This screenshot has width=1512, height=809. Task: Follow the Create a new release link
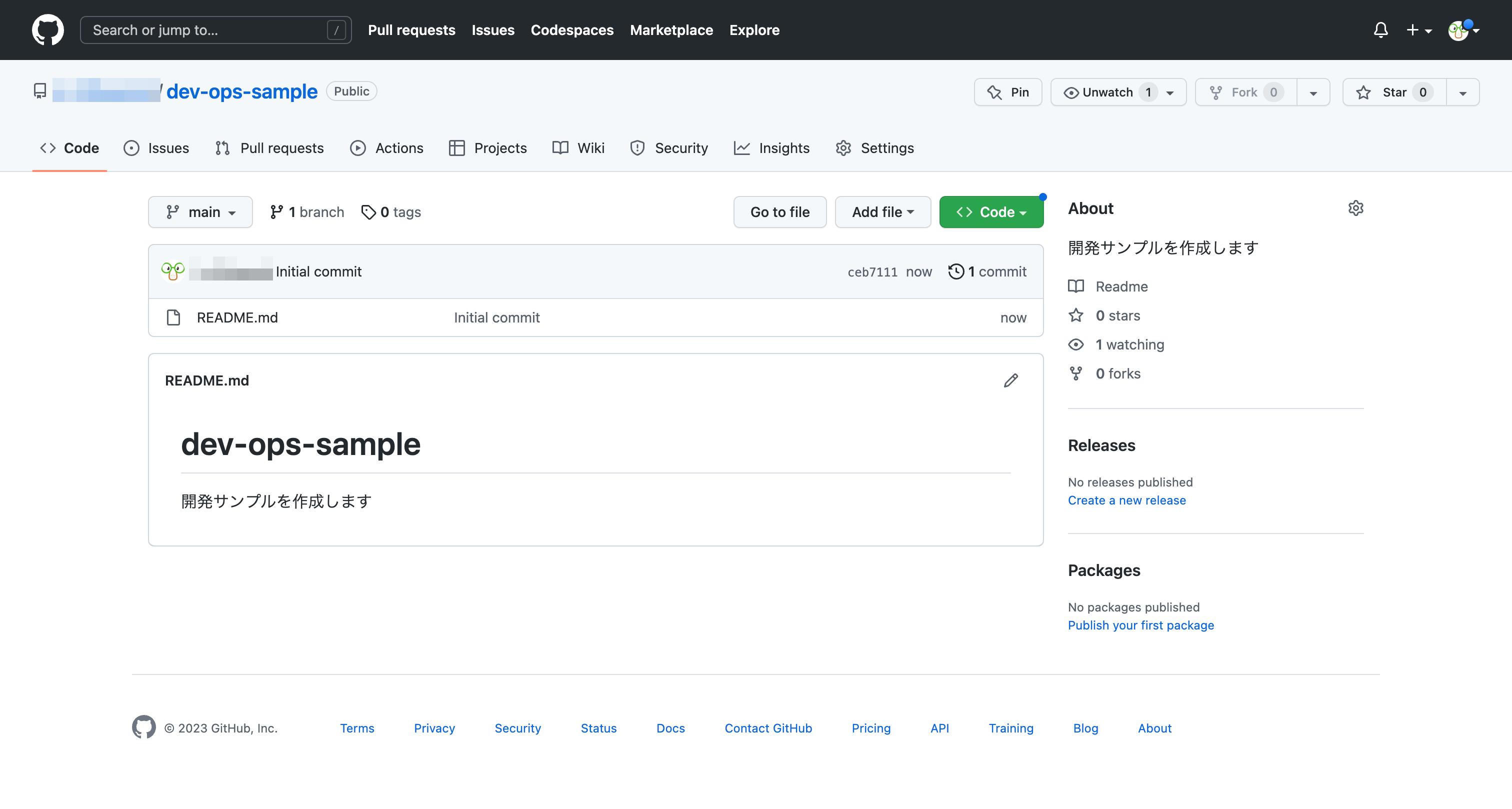(1126, 500)
